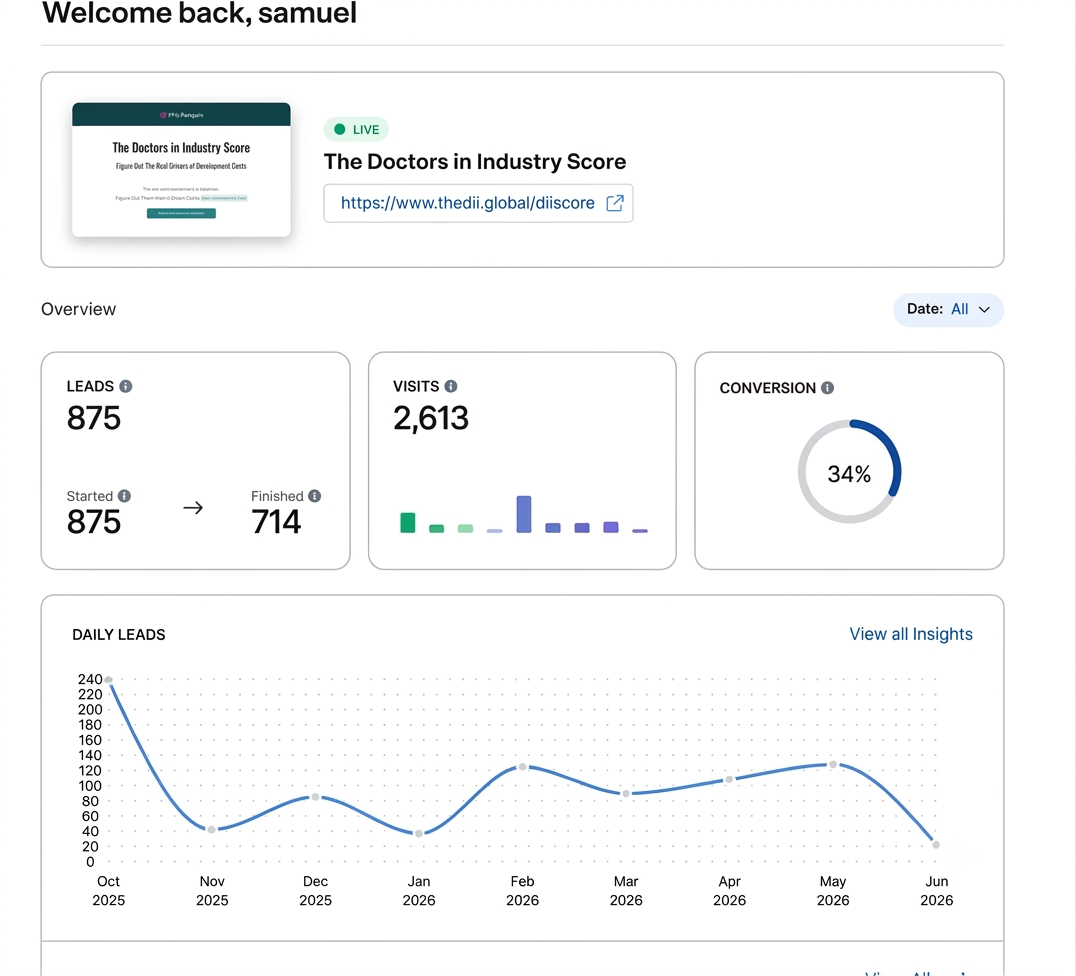Select the Dec 2025 data point

(x=316, y=797)
